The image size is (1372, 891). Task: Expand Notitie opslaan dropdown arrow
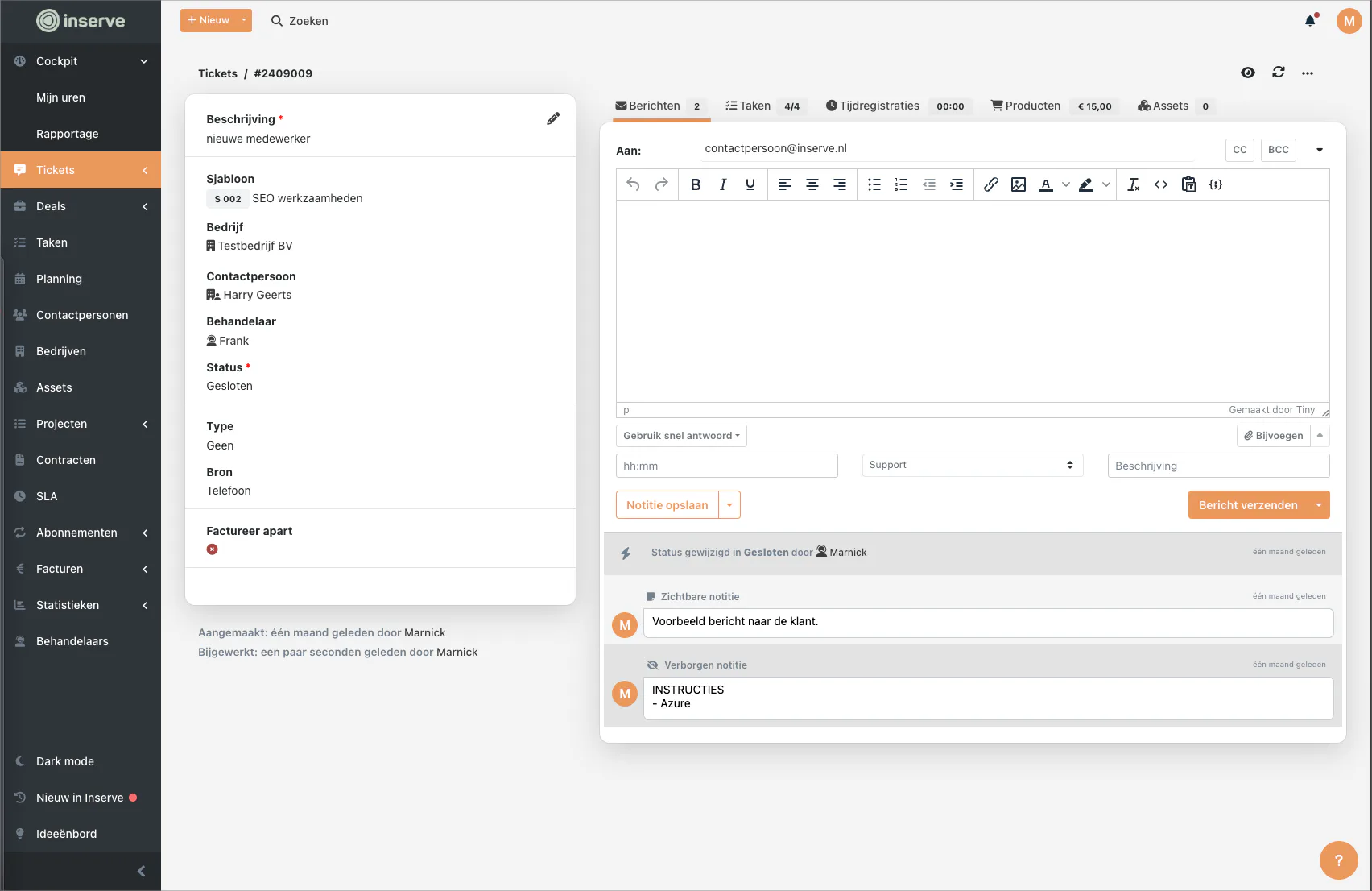point(729,505)
